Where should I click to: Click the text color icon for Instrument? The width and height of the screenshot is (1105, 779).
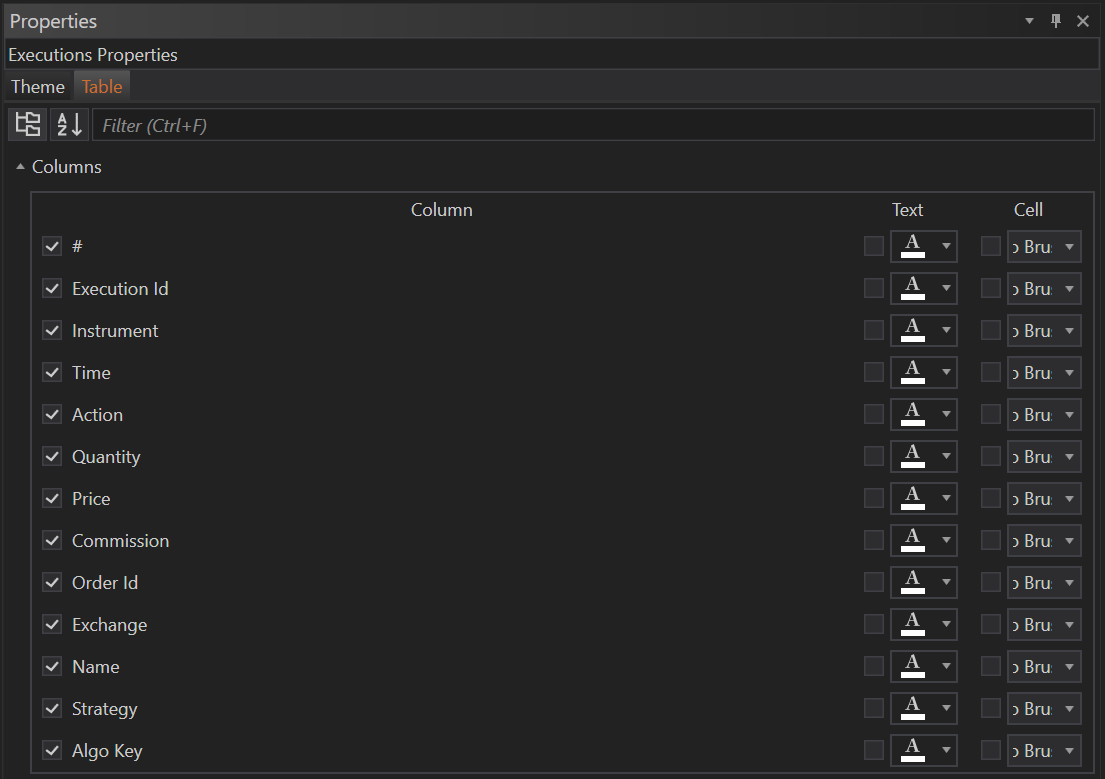(912, 331)
